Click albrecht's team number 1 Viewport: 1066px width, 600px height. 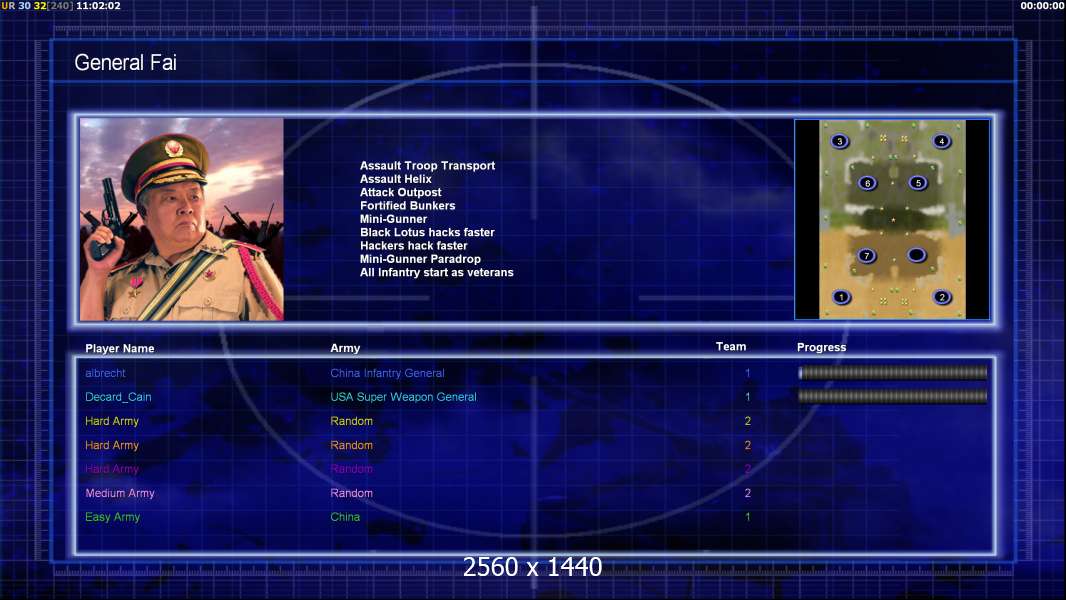click(x=747, y=373)
